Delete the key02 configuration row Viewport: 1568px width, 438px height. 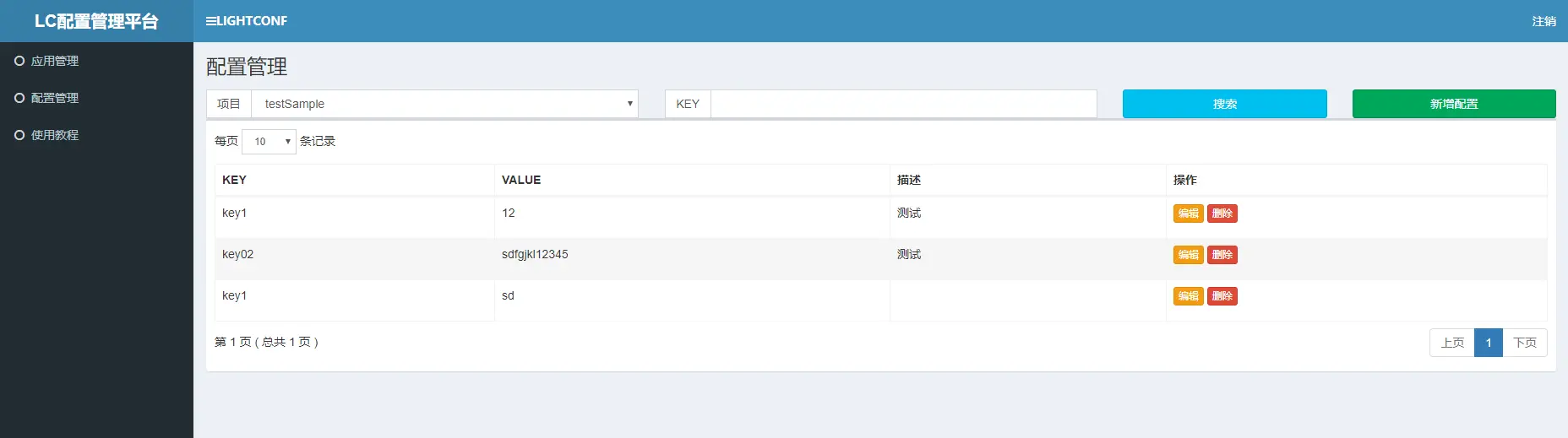[x=1222, y=255]
